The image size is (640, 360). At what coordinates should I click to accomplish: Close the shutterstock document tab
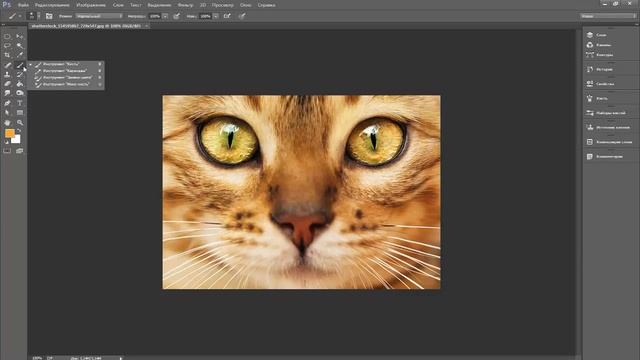click(x=146, y=26)
